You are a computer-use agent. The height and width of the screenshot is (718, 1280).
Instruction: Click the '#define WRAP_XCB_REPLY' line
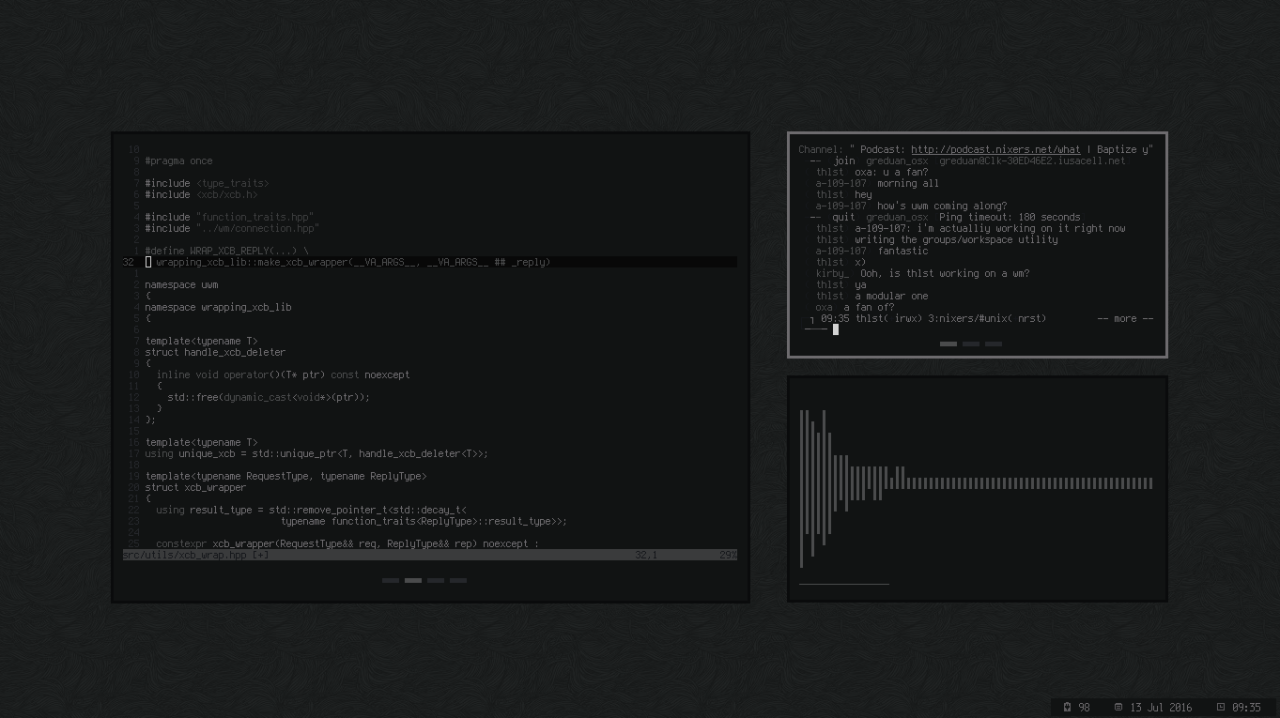click(x=227, y=251)
